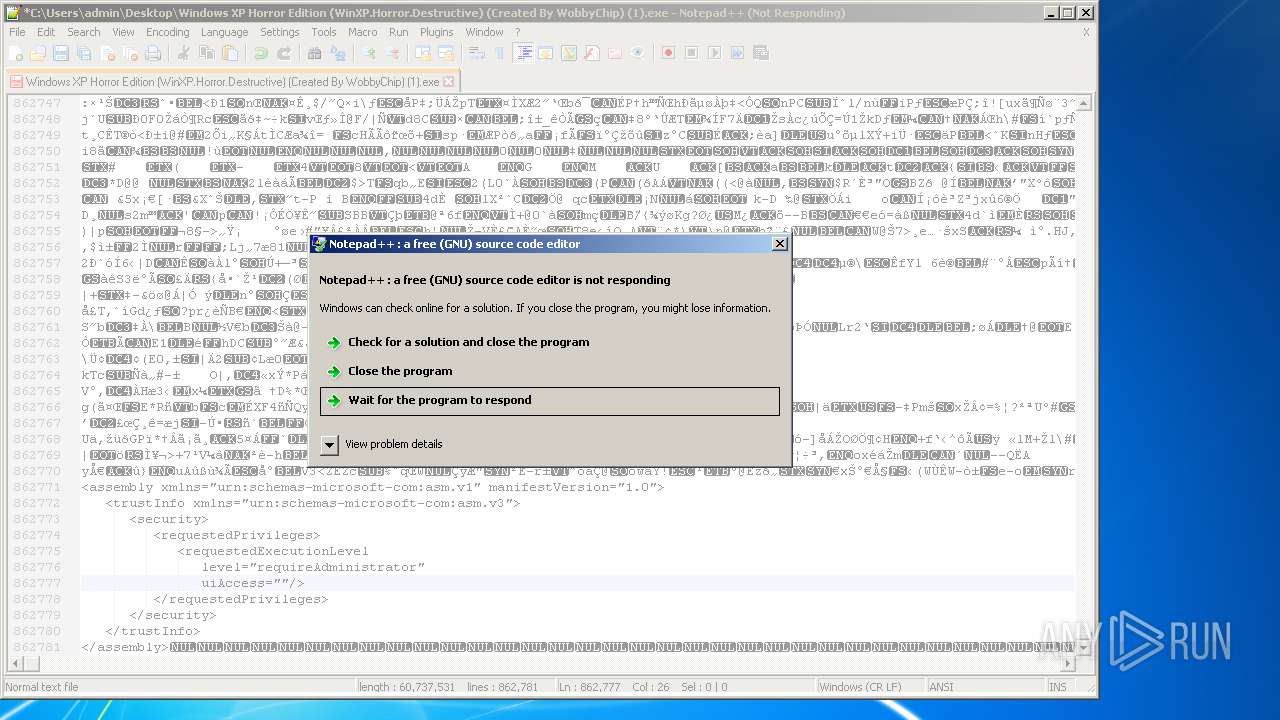Click the Copy toolbar icon
Screen dimensions: 1280x720
[x=208, y=53]
